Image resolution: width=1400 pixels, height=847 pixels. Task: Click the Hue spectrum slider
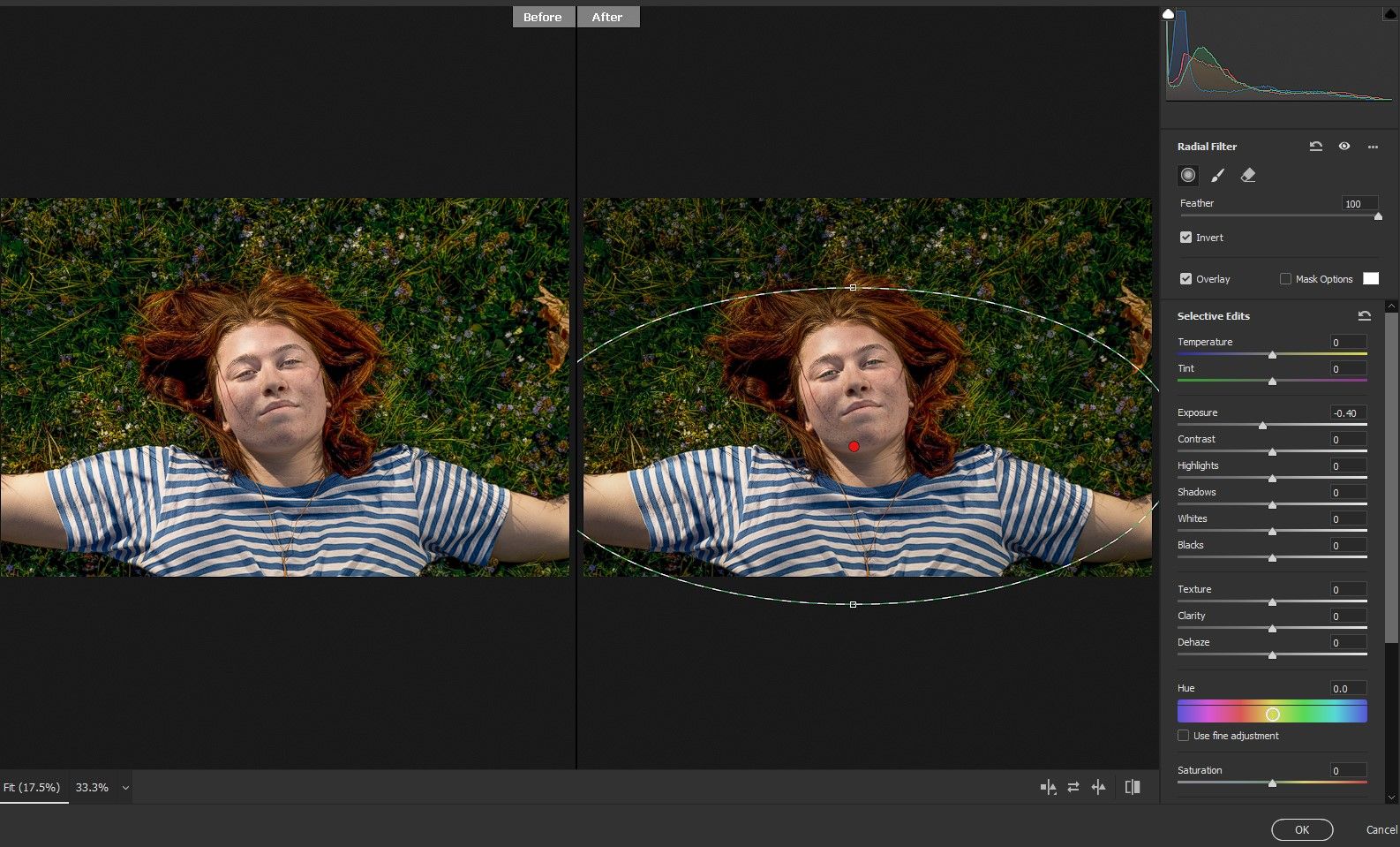click(1272, 712)
